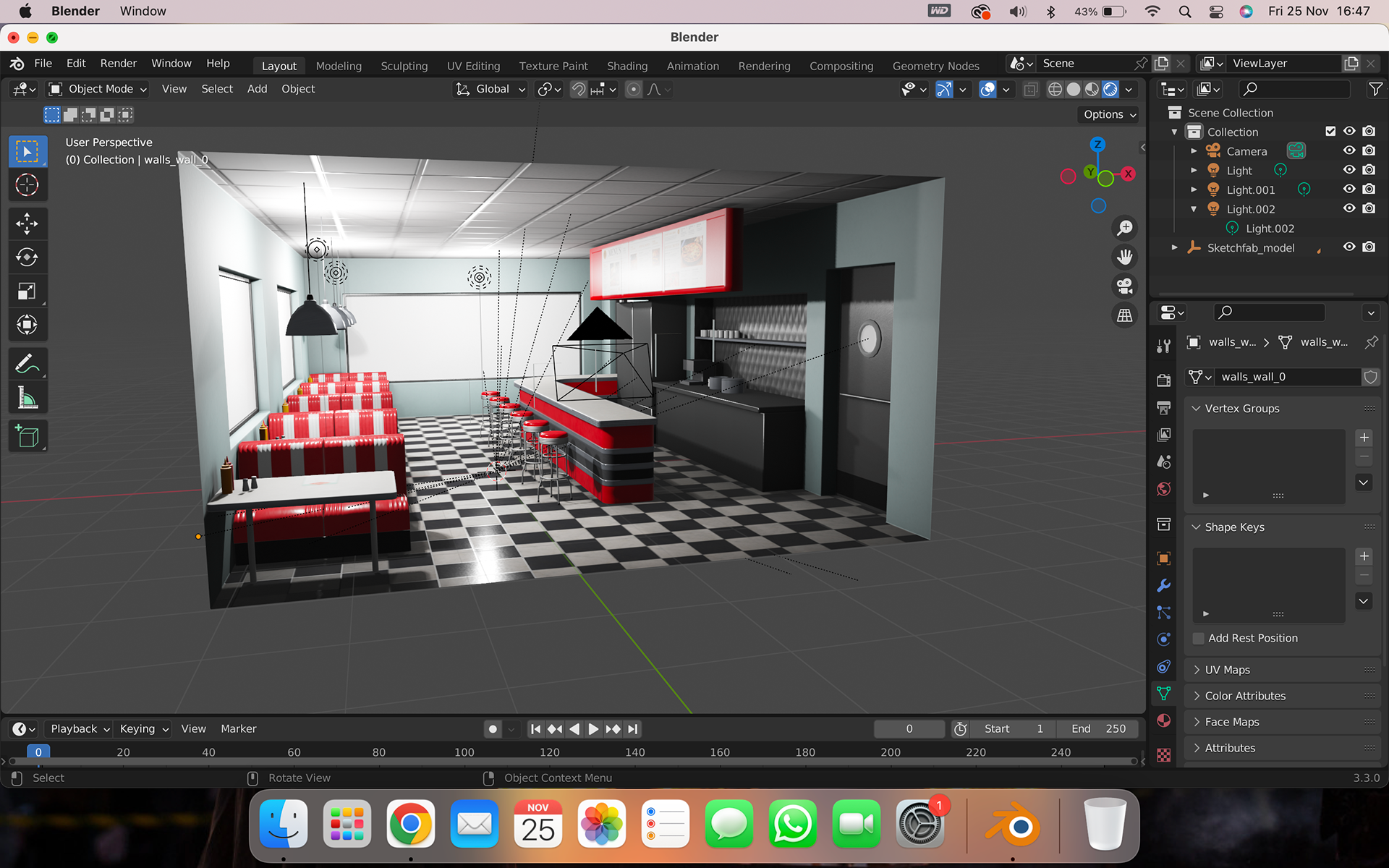Select the Select Box tool

(x=27, y=151)
